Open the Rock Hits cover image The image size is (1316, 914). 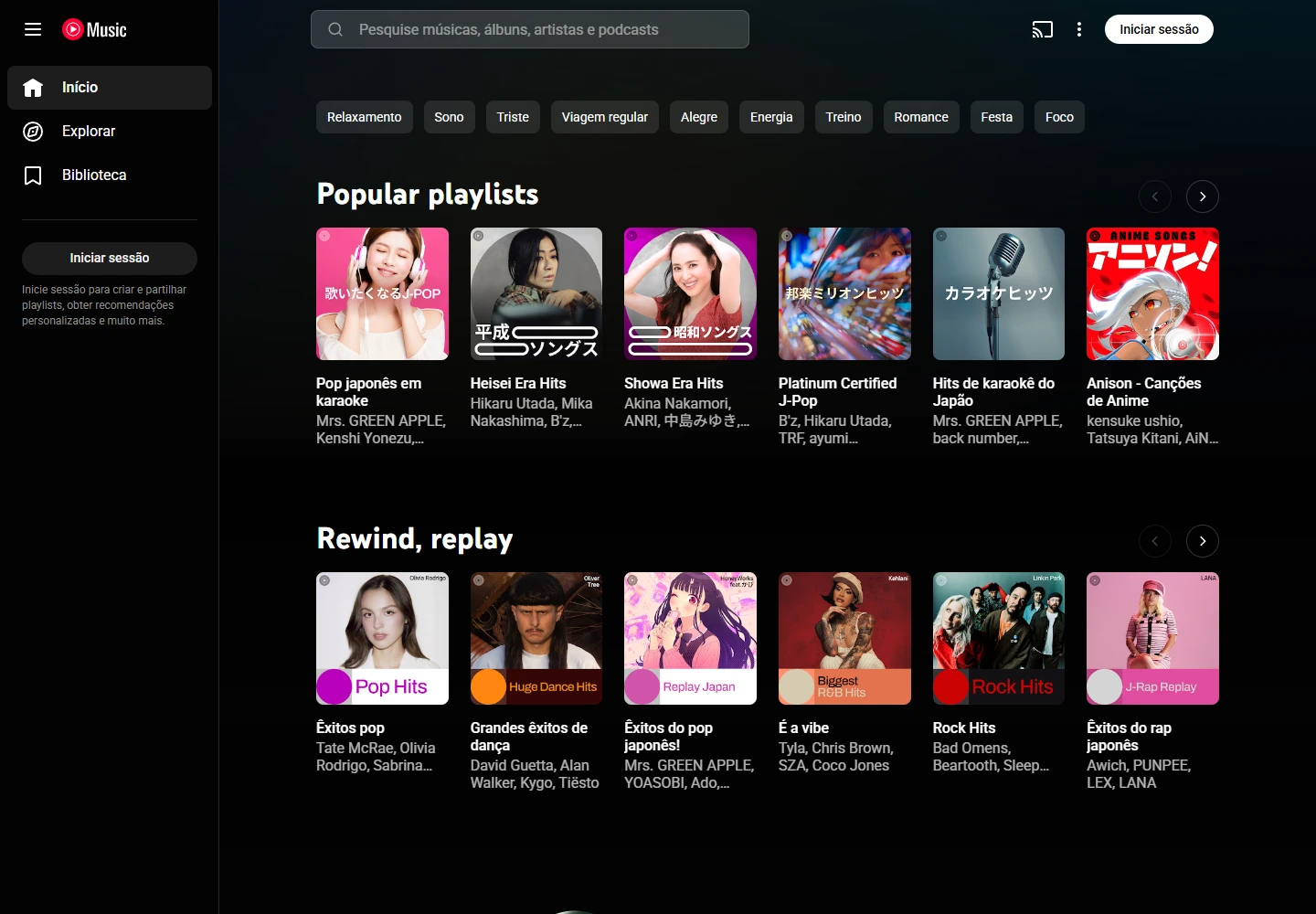tap(999, 638)
